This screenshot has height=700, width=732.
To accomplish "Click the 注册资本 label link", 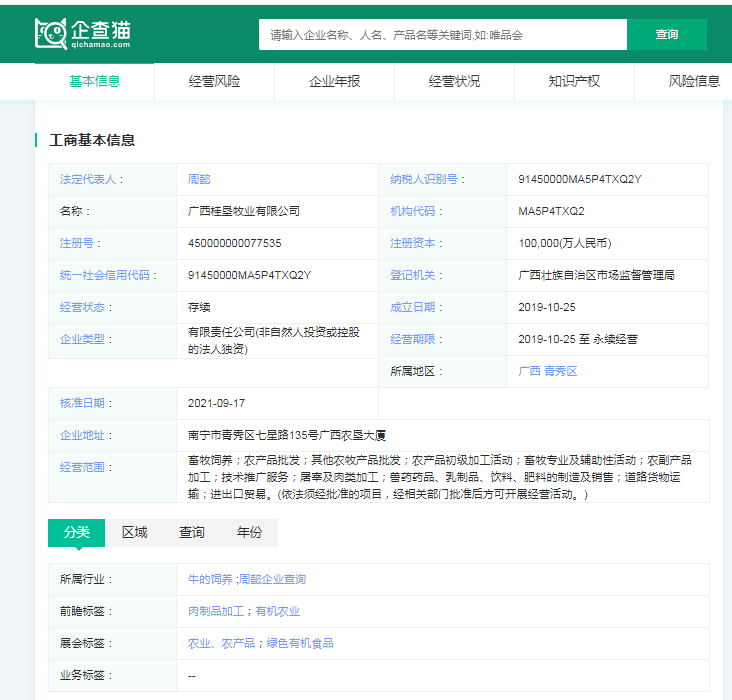I will coord(413,243).
